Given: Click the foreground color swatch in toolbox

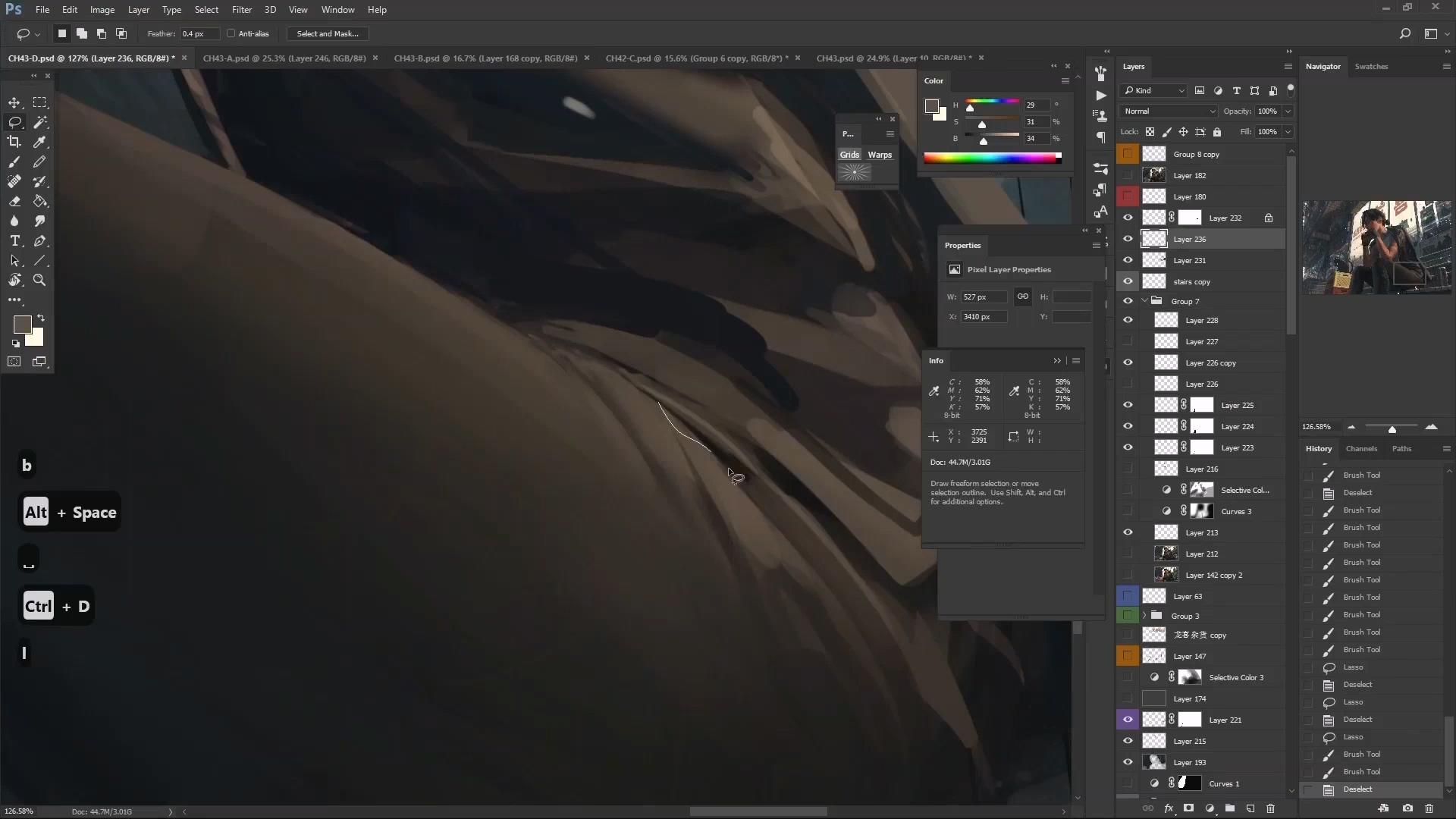Looking at the screenshot, I should click(x=22, y=325).
